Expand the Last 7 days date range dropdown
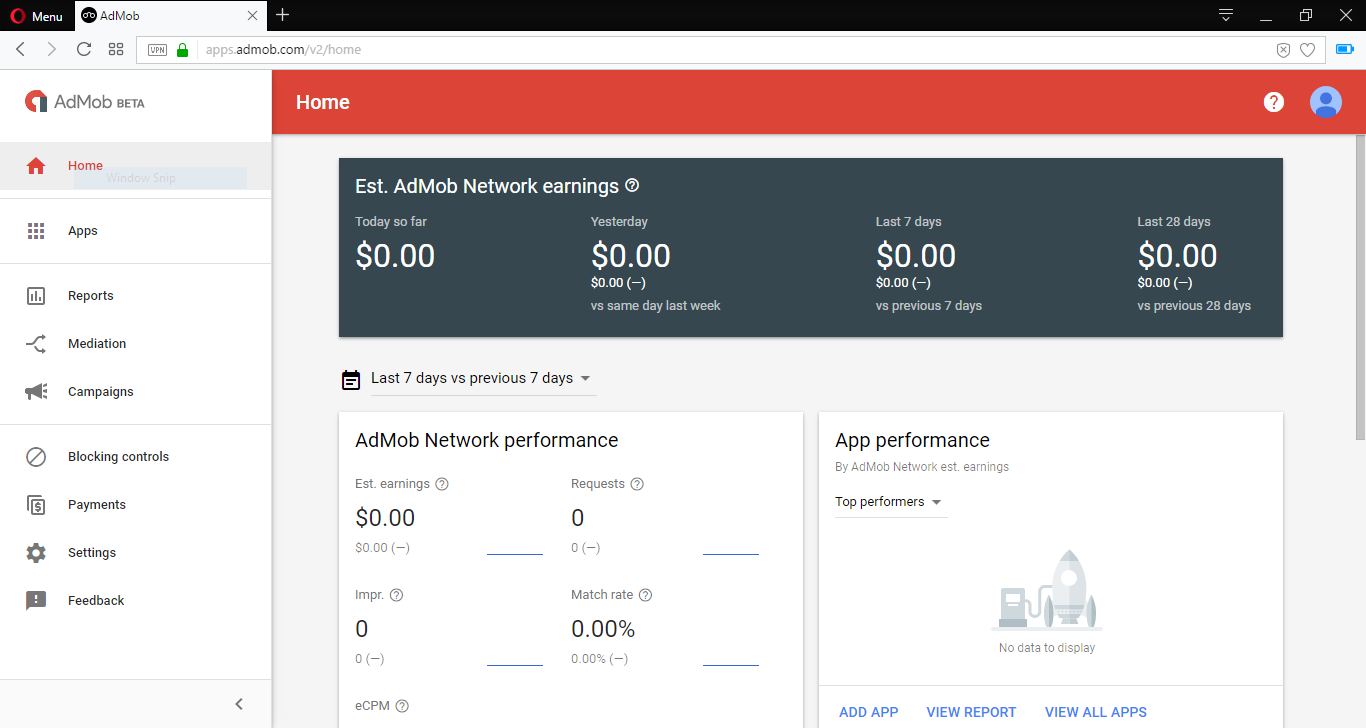1366x728 pixels. pos(482,379)
